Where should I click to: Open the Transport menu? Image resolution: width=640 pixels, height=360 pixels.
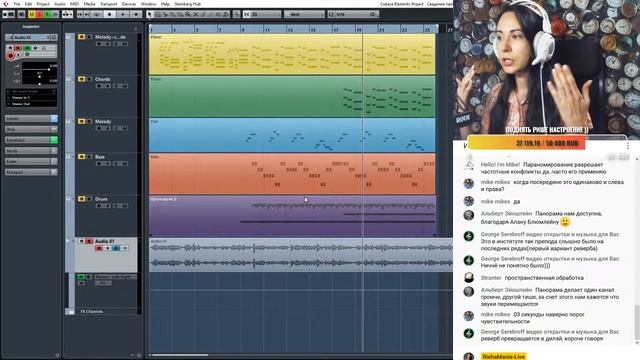(x=109, y=4)
